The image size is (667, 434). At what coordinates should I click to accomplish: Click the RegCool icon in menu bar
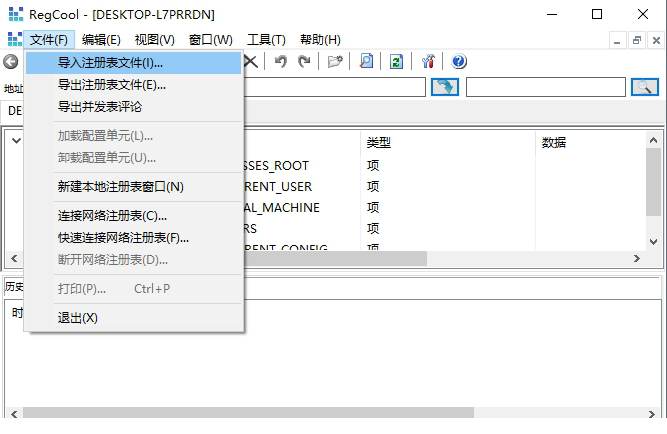click(x=14, y=39)
